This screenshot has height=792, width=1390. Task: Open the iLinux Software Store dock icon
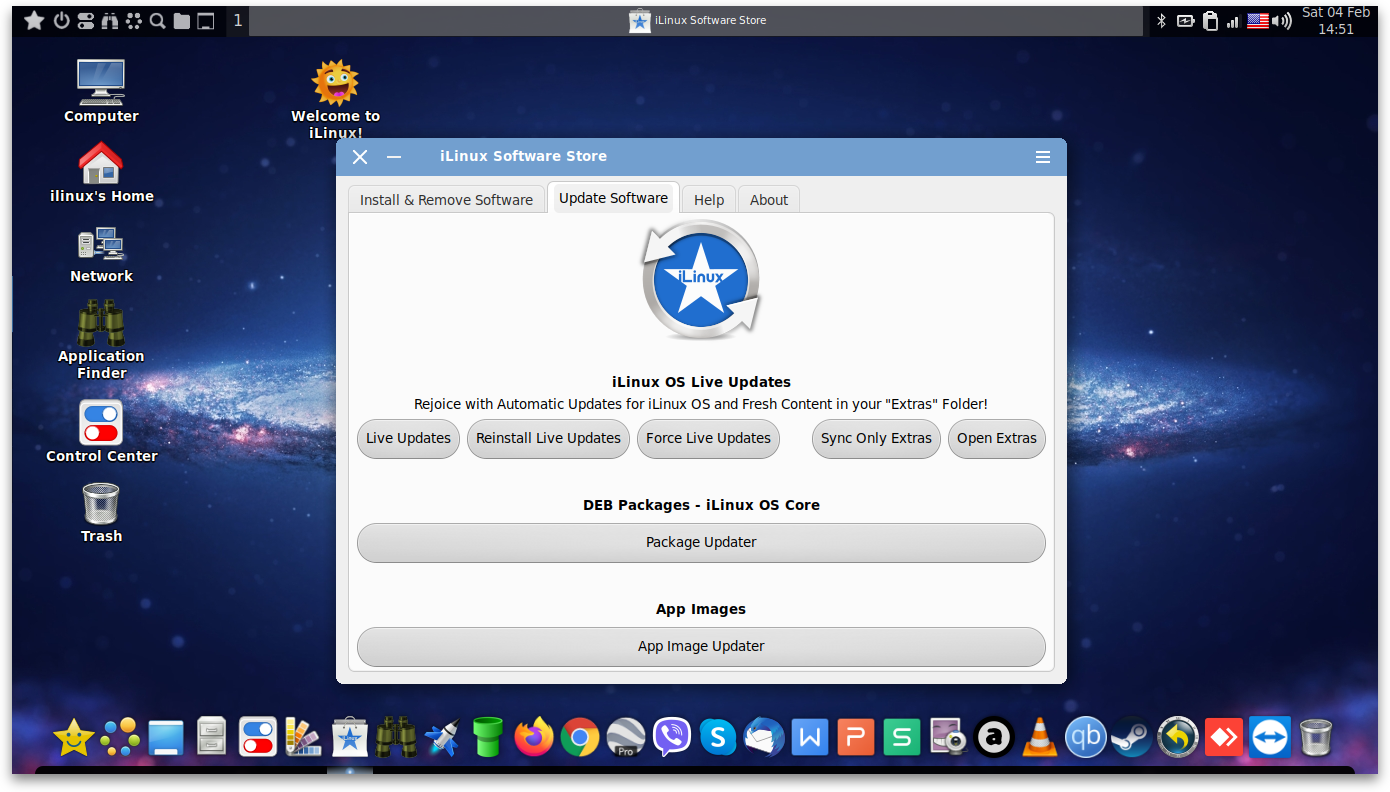(x=350, y=738)
